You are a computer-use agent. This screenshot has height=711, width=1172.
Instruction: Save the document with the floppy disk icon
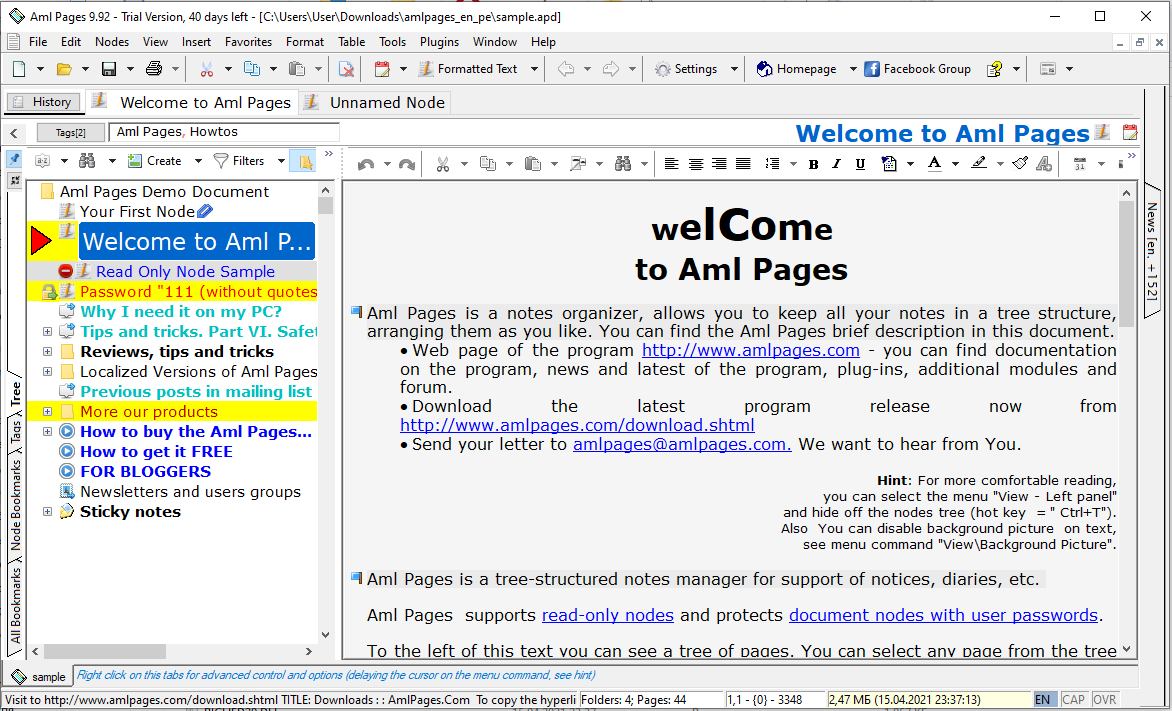pos(109,69)
